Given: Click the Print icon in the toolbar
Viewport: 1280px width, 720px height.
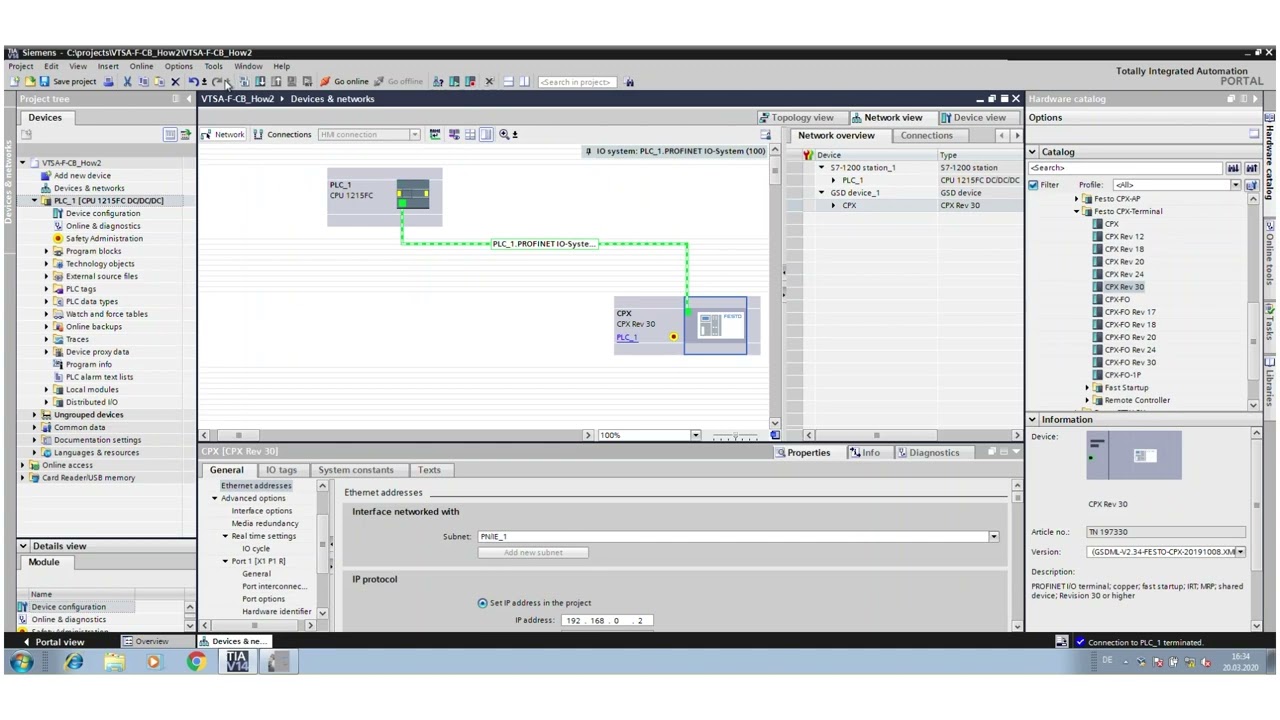Looking at the screenshot, I should click(x=109, y=82).
